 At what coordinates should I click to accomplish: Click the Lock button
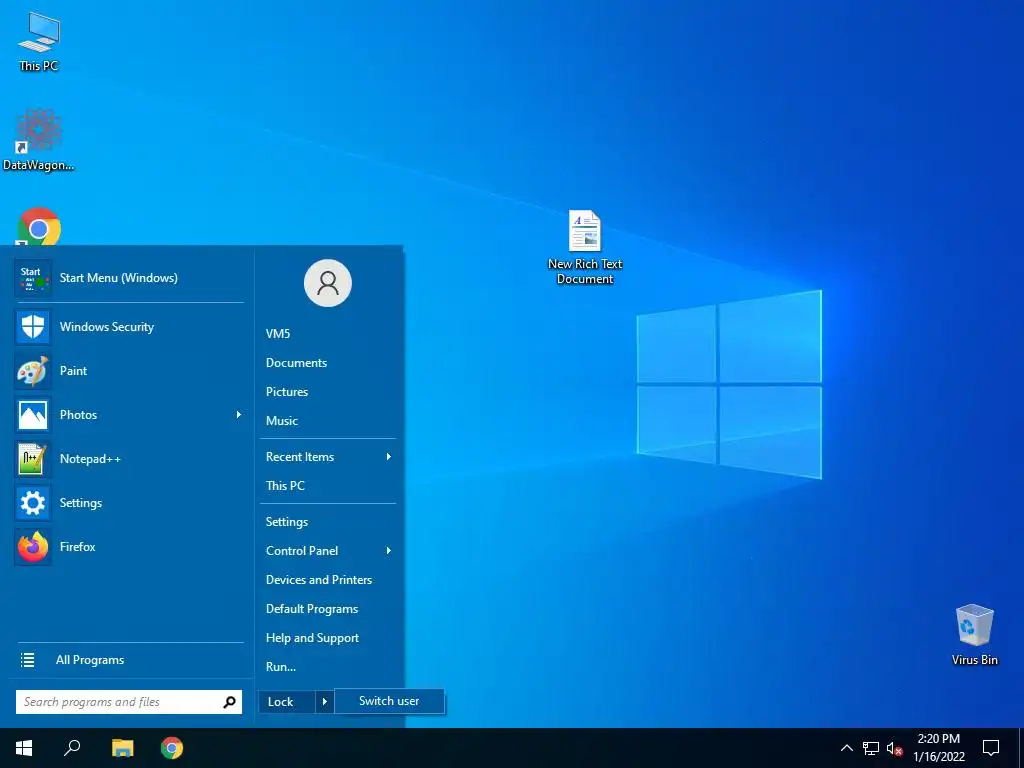pyautogui.click(x=287, y=702)
